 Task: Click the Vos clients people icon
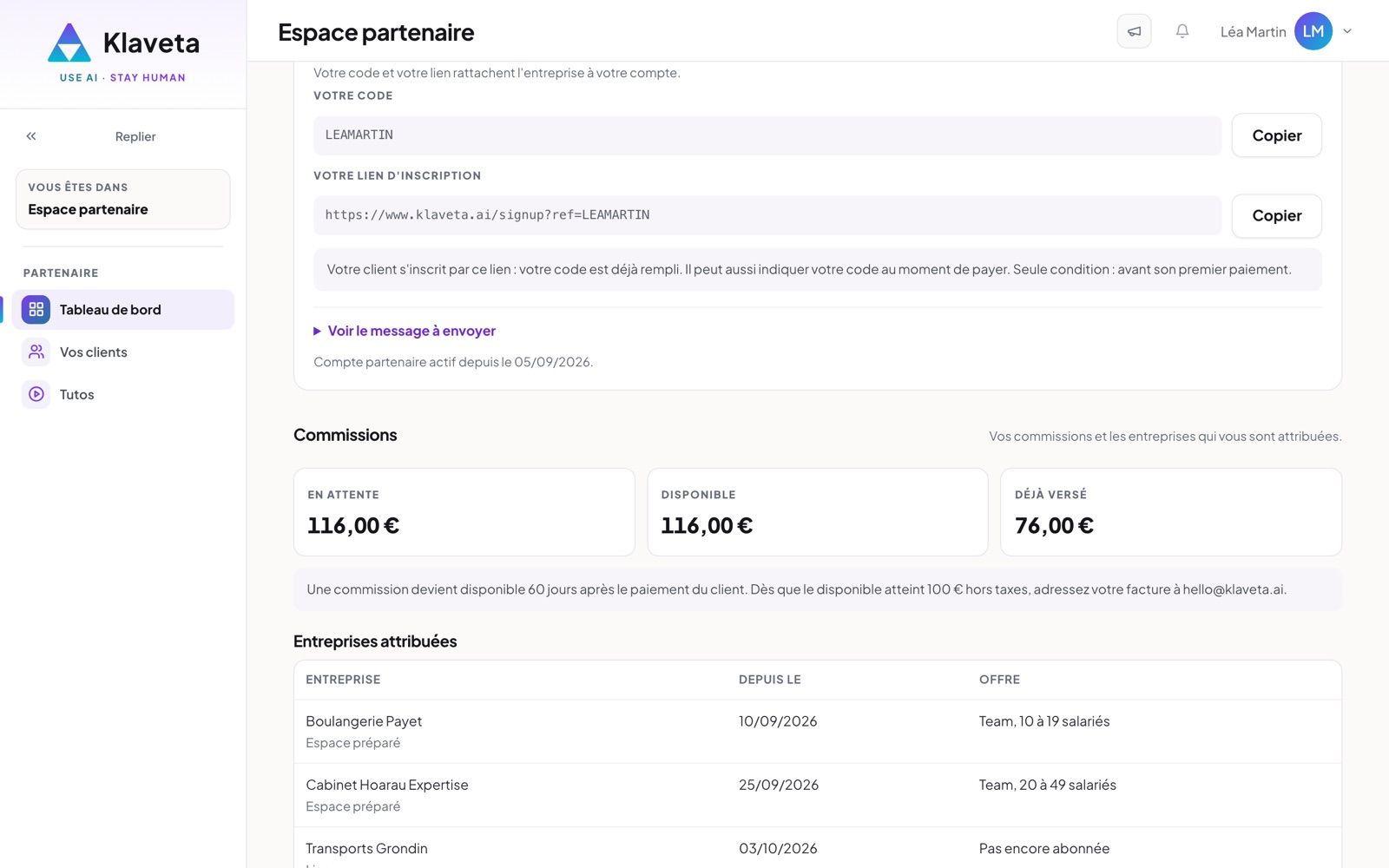[x=36, y=352]
